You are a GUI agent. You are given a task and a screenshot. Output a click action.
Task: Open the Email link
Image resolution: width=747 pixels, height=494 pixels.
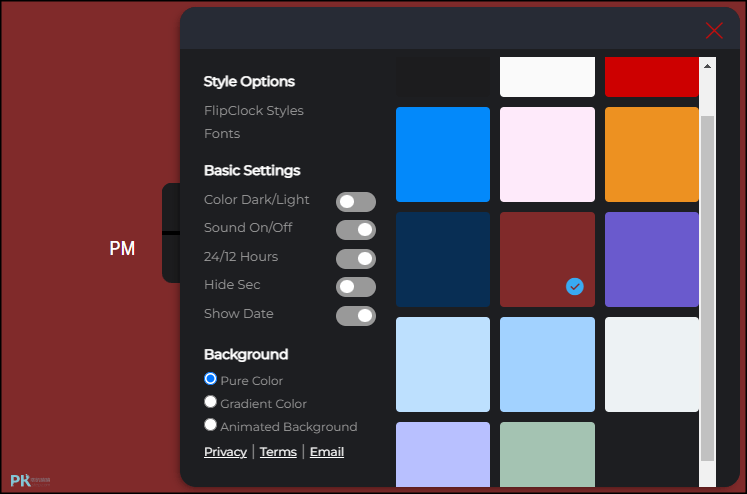coord(327,452)
